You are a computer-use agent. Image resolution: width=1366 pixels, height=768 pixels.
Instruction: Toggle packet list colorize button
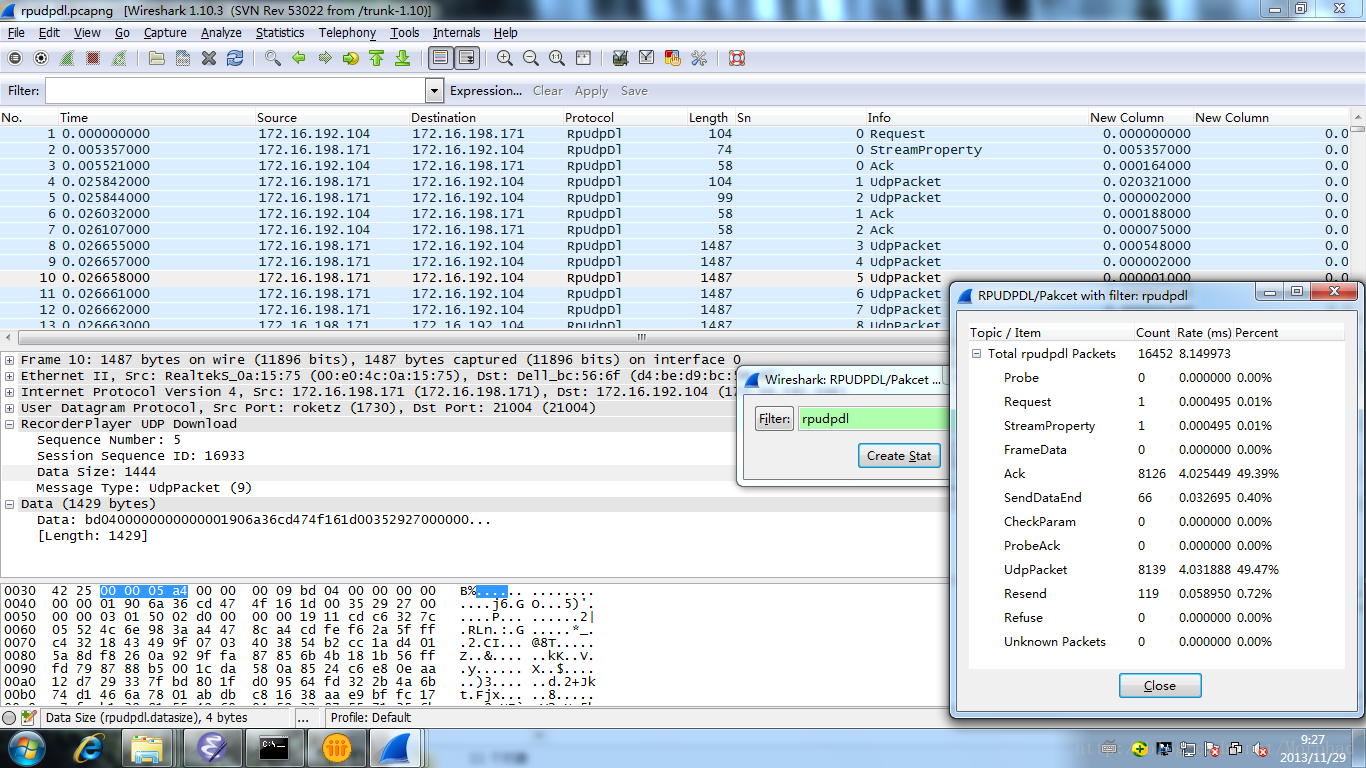[x=441, y=58]
